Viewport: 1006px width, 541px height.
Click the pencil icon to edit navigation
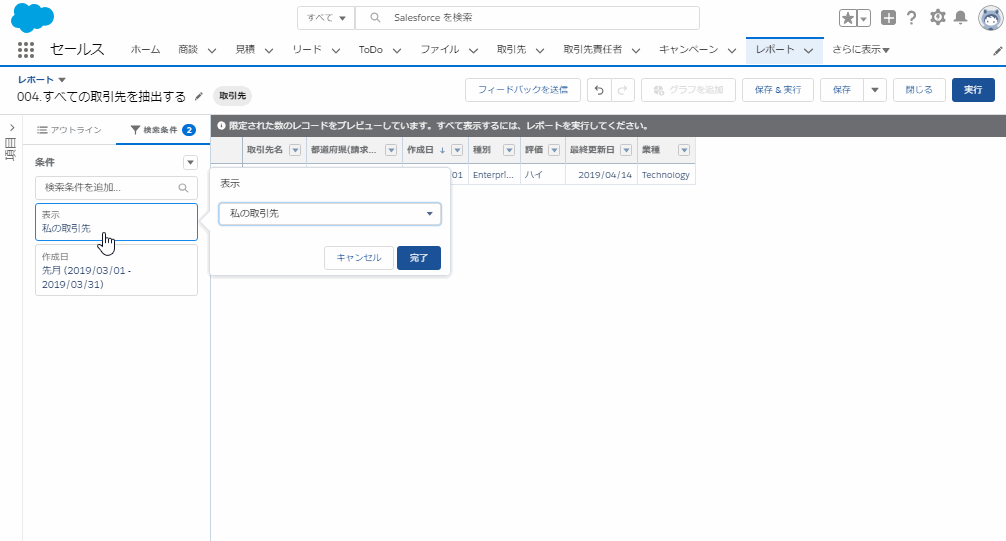click(997, 51)
